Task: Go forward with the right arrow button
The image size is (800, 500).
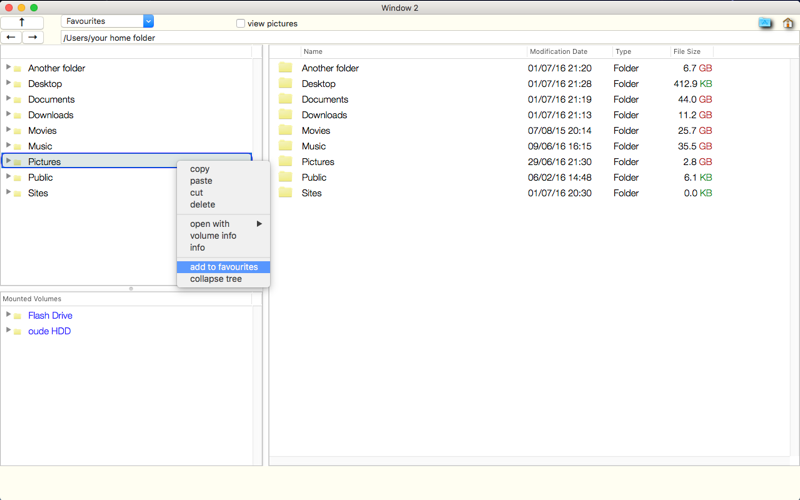Action: (33, 37)
